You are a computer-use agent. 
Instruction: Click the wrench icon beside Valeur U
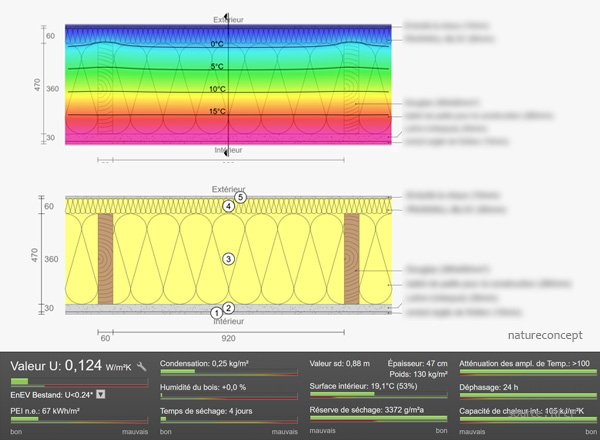click(142, 367)
